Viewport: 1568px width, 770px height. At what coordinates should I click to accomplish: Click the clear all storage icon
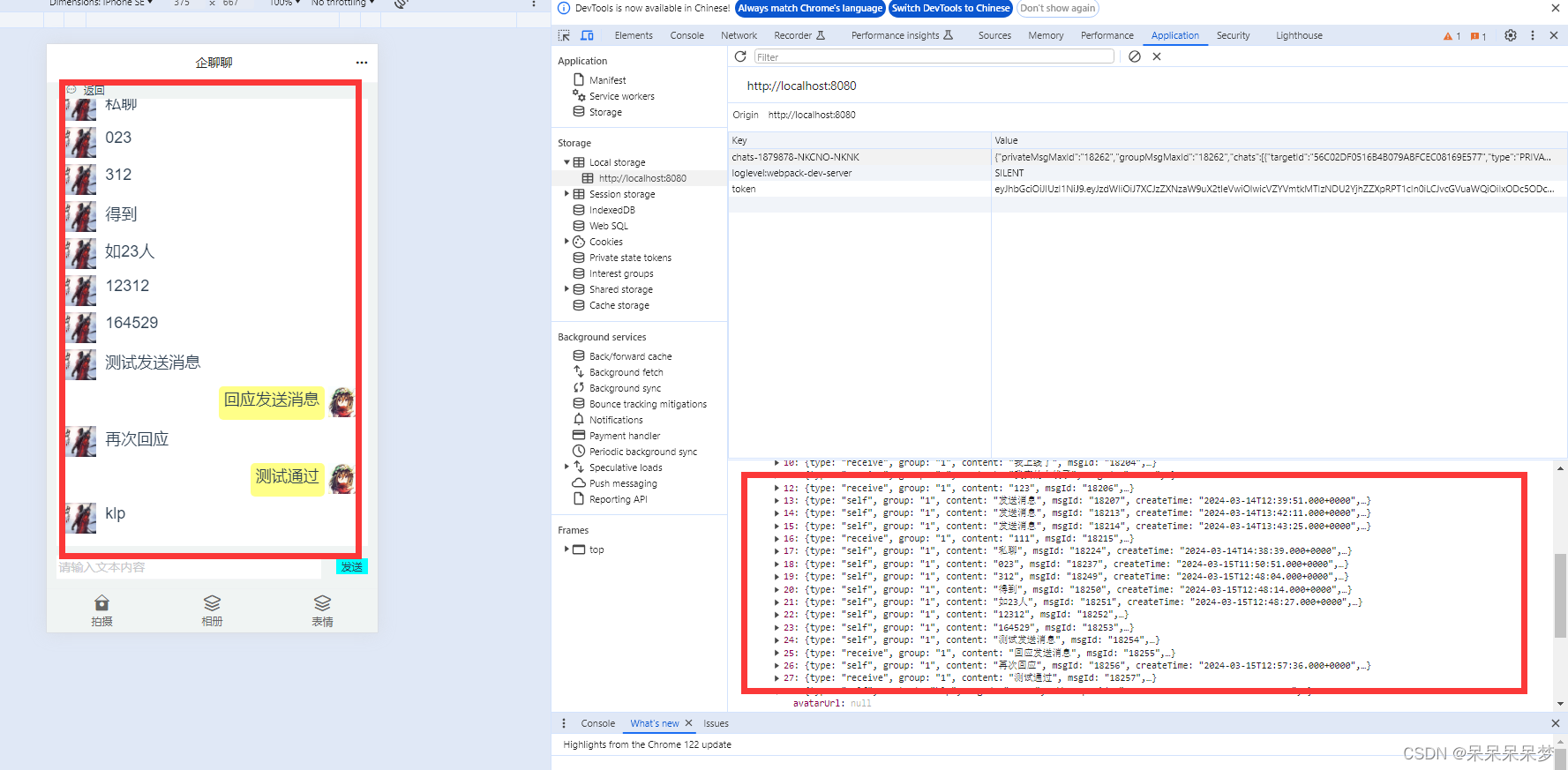coord(1135,56)
